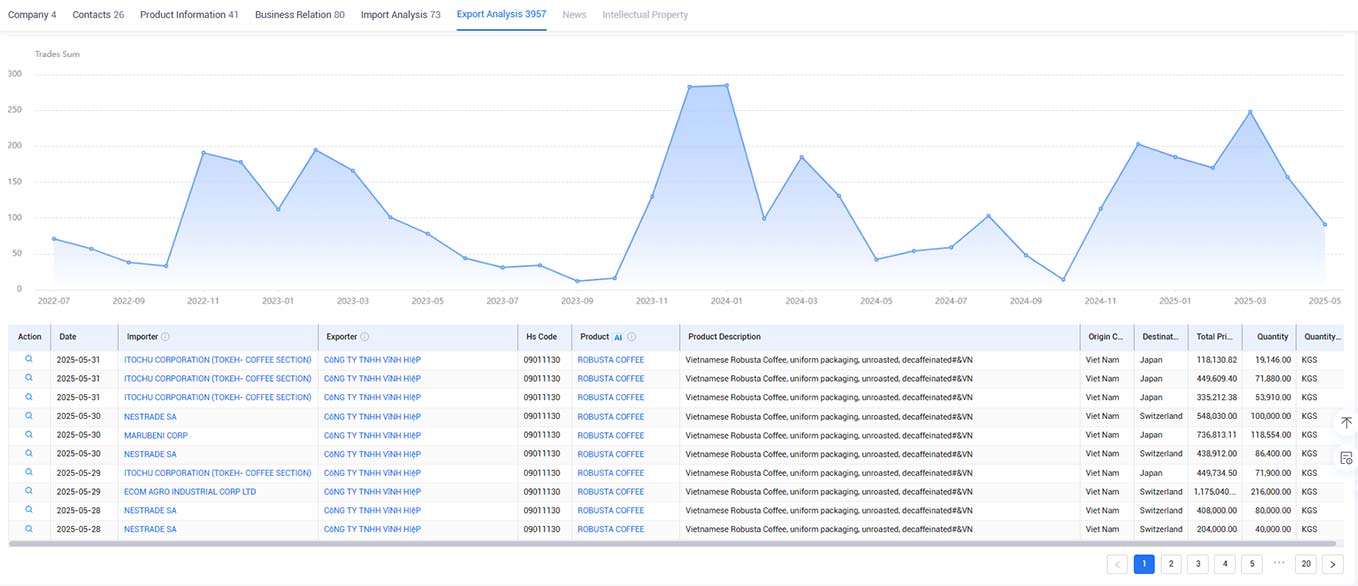The image size is (1358, 586).
Task: Click back-to-top arrow icon on right edge
Action: pyautogui.click(x=1346, y=423)
